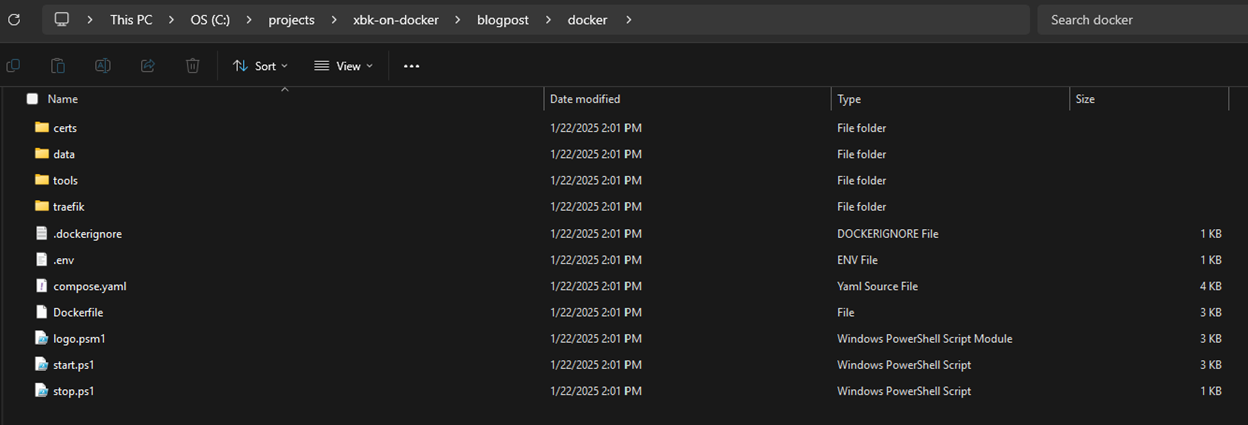Screen dimensions: 1248x425
Task: Toggle the select all checkbox beside Name
Action: coord(32,99)
